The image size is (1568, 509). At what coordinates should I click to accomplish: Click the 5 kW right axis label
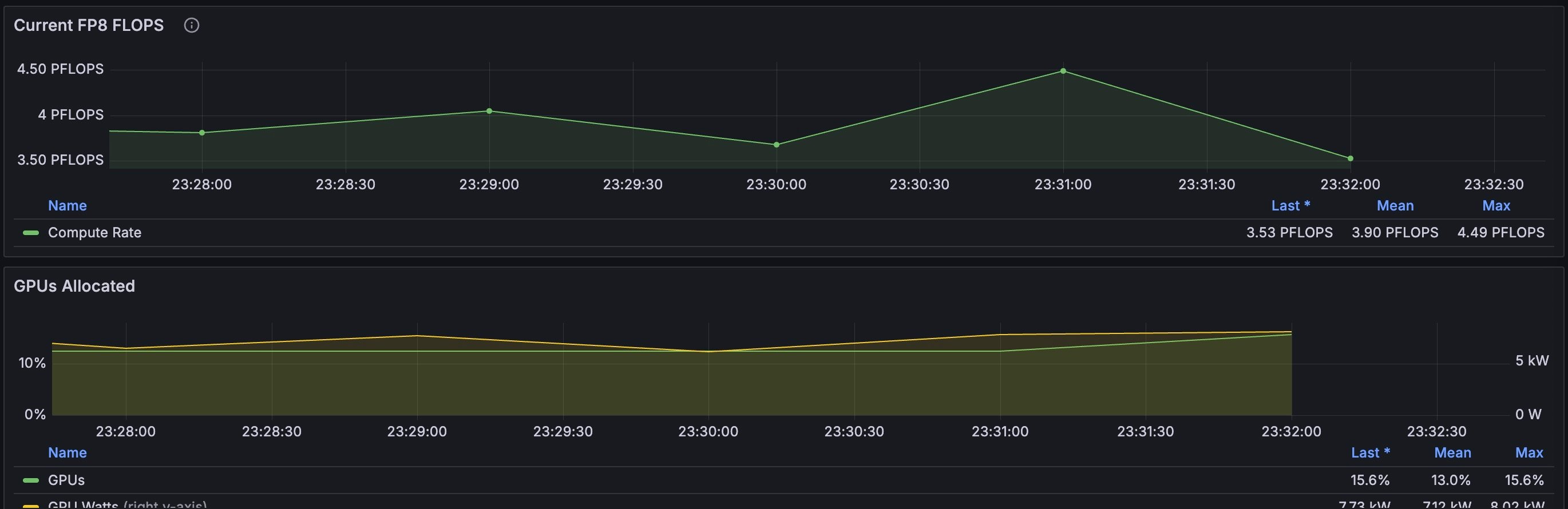click(x=1532, y=361)
